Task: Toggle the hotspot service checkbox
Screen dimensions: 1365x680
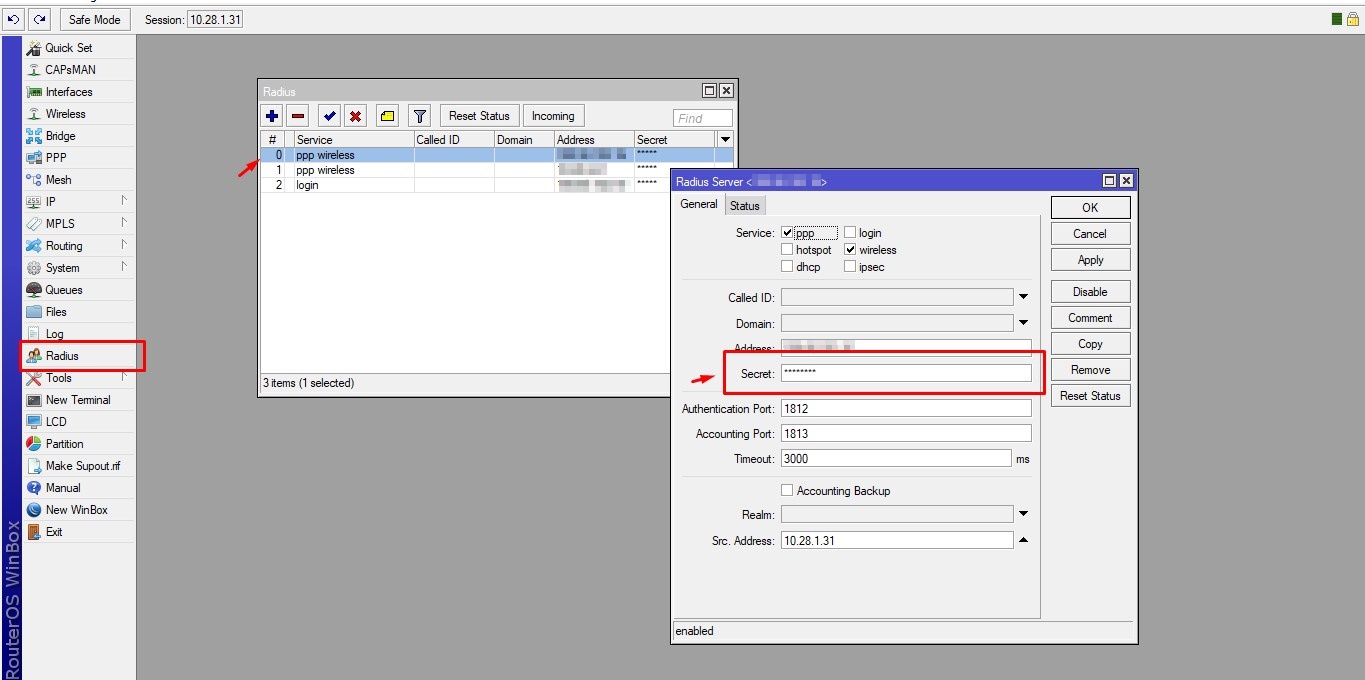Action: point(787,250)
